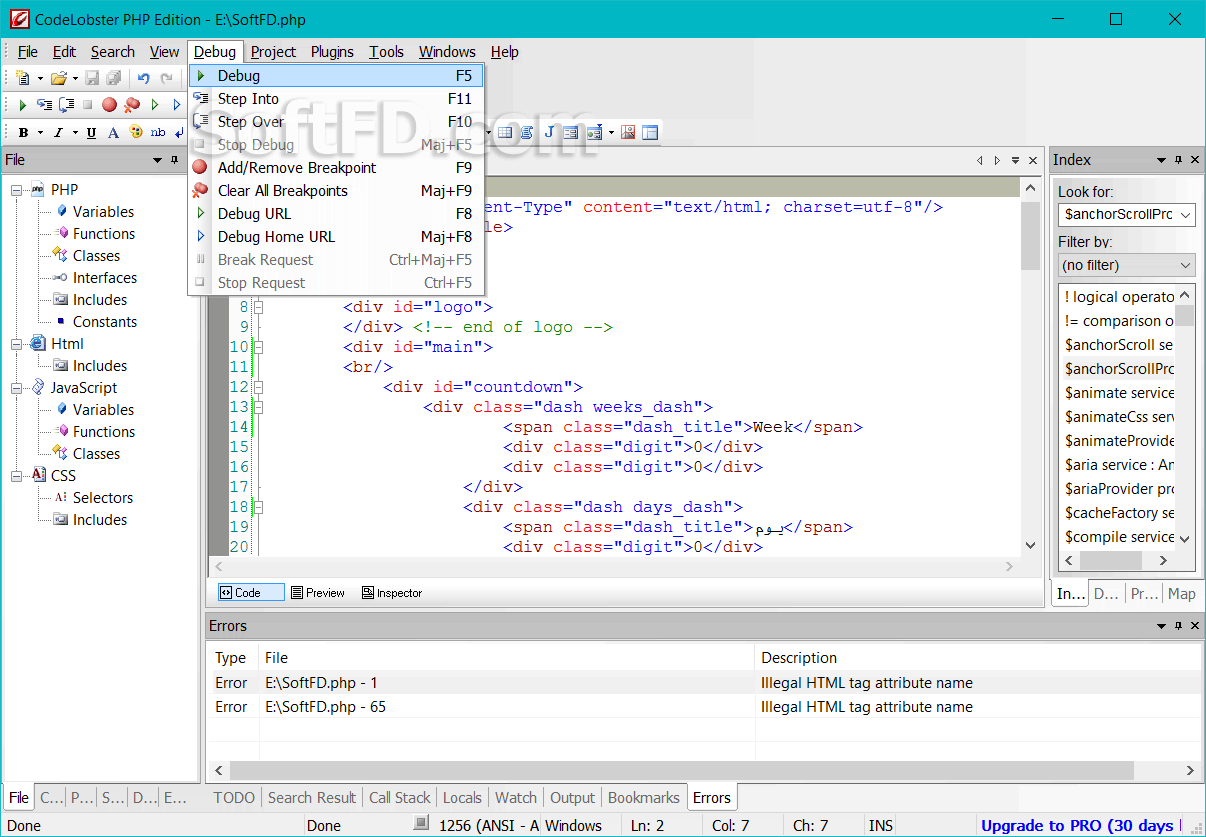
Task: Click the New file toolbar icon
Action: (x=23, y=78)
